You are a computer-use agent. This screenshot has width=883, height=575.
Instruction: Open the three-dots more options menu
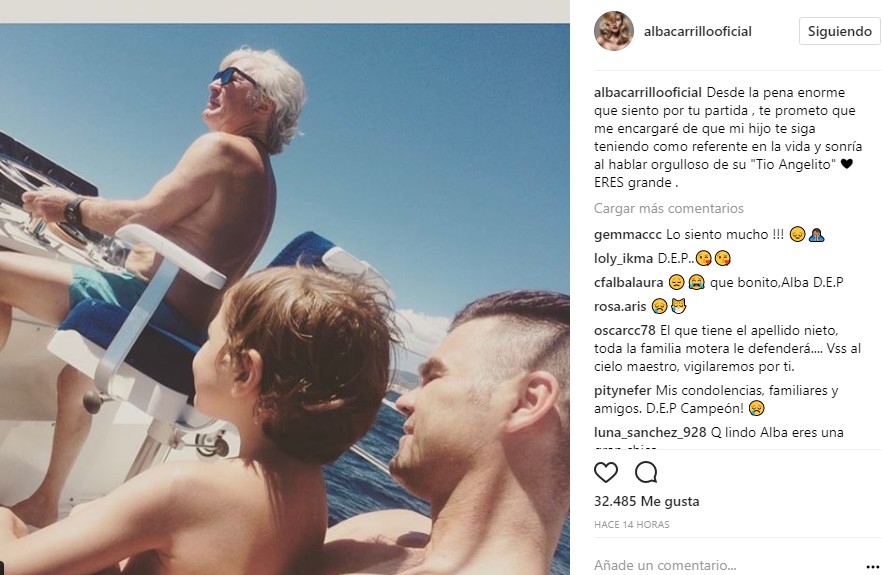pos(872,566)
